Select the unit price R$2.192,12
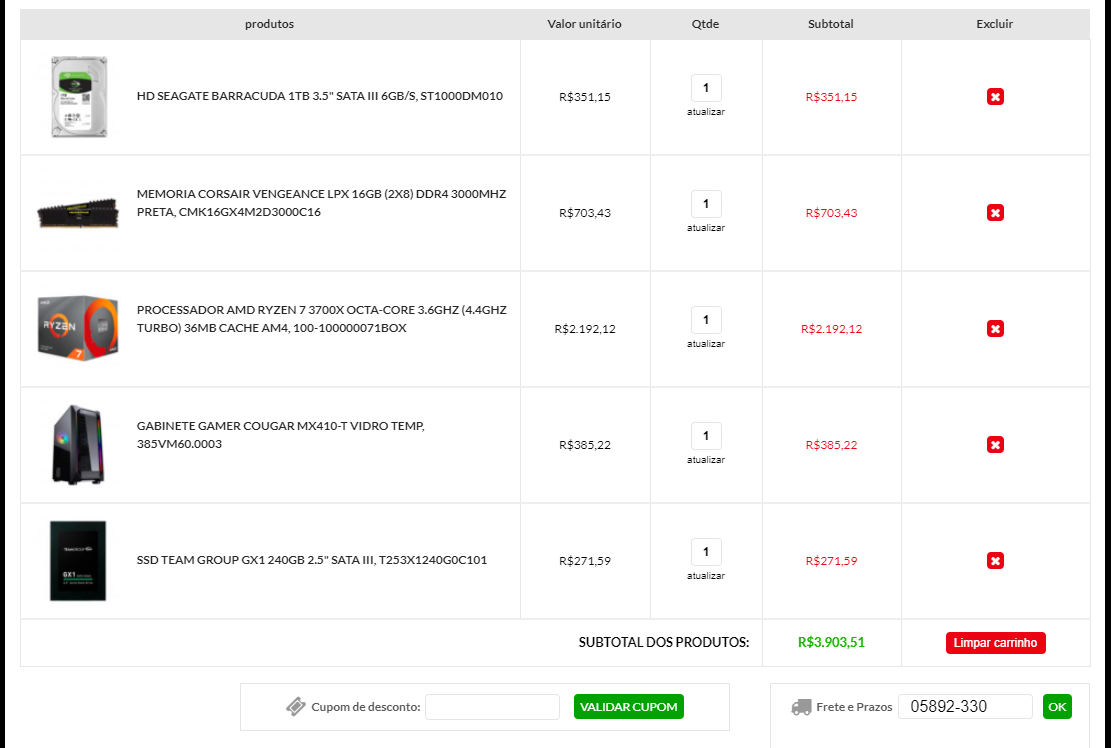 [585, 329]
